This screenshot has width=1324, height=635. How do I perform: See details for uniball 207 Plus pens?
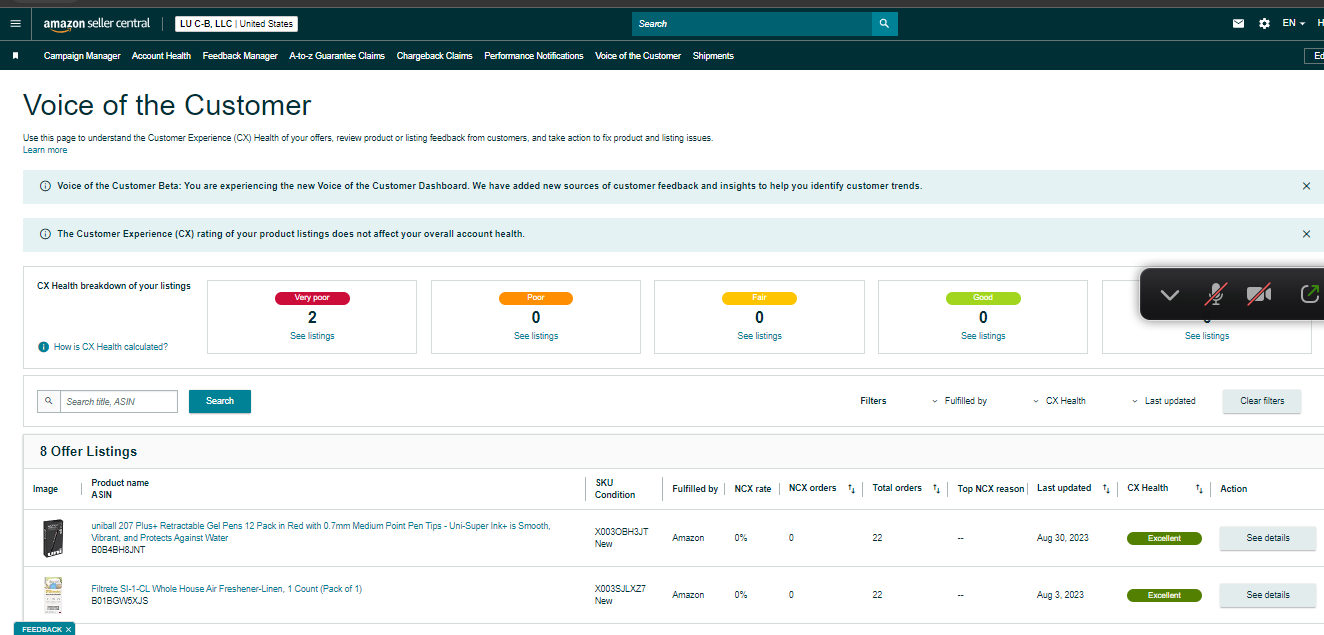1268,538
